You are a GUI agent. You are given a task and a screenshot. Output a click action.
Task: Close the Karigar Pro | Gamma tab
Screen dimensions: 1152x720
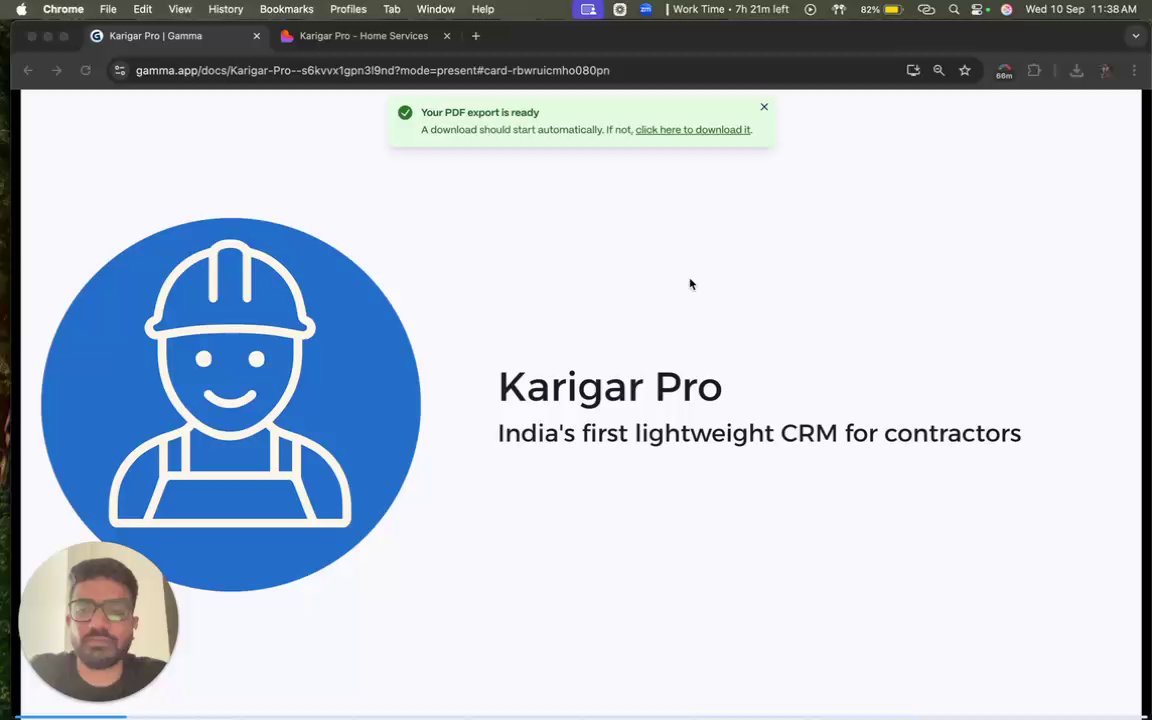(256, 36)
